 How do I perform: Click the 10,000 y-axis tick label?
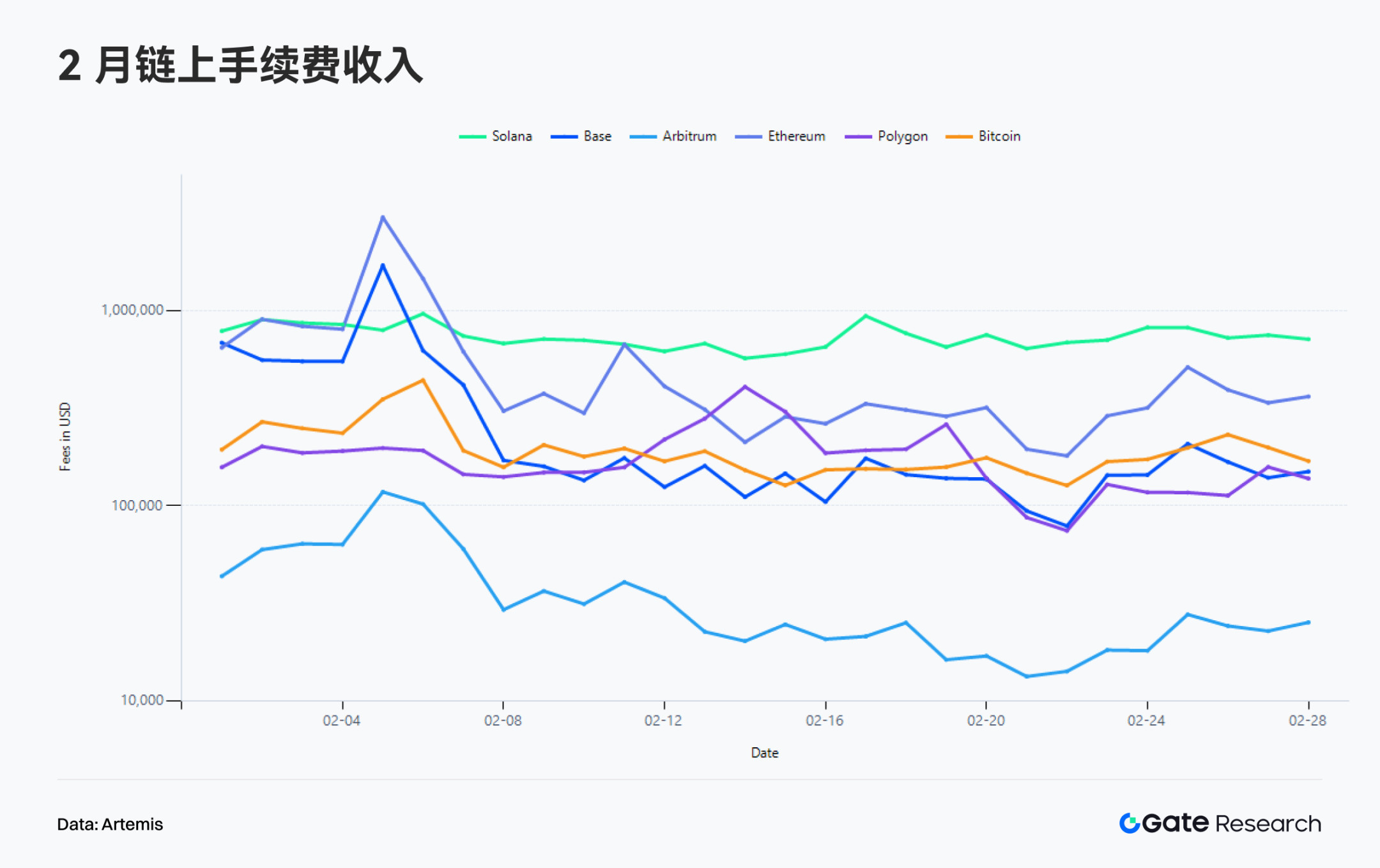[141, 700]
